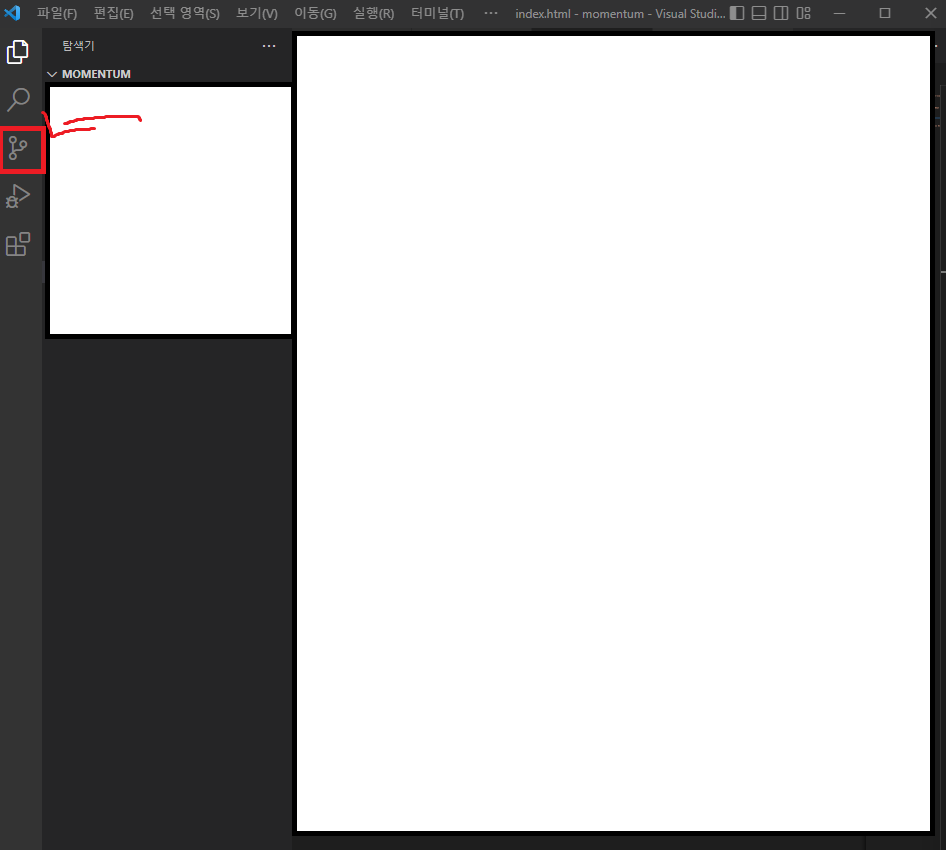Click the 탐색기 panel title
Screen dimensions: 946x850
[78, 46]
